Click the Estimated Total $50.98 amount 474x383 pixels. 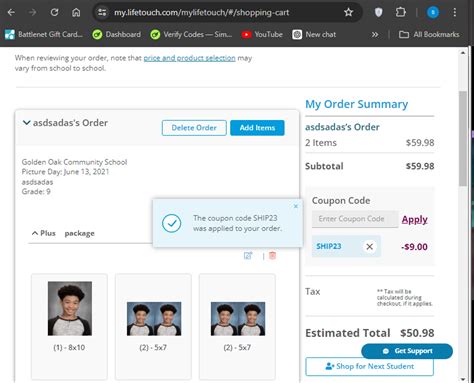[417, 333]
